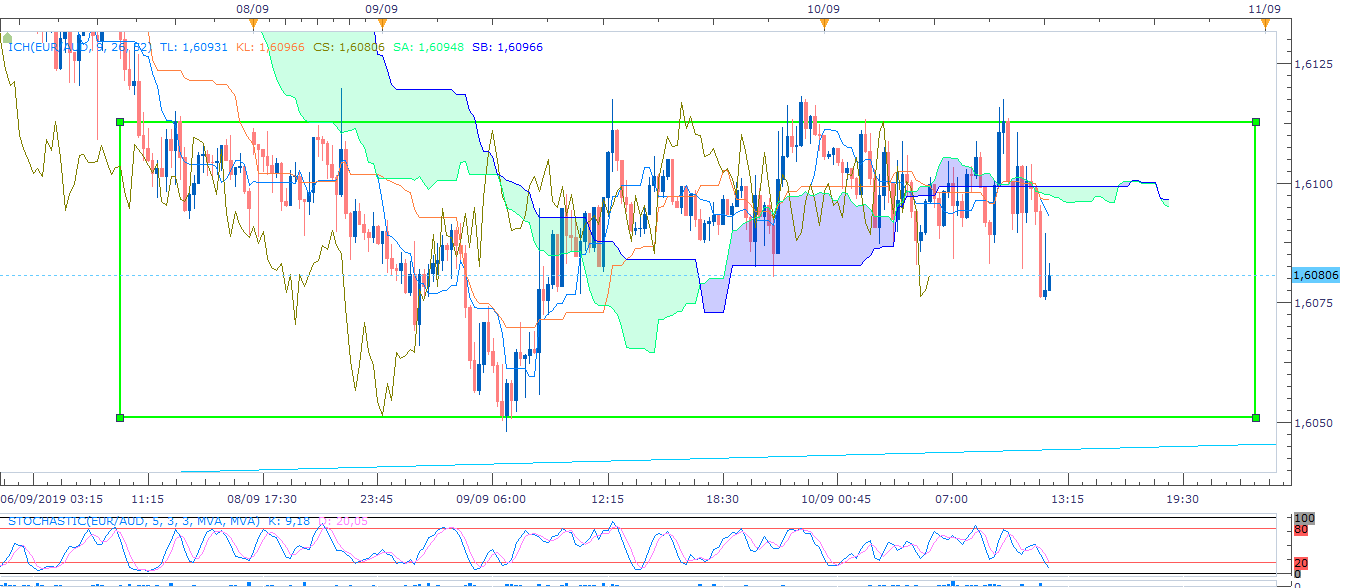Click the 10/09 00:45 time label
Image resolution: width=1349 pixels, height=588 pixels.
click(837, 498)
